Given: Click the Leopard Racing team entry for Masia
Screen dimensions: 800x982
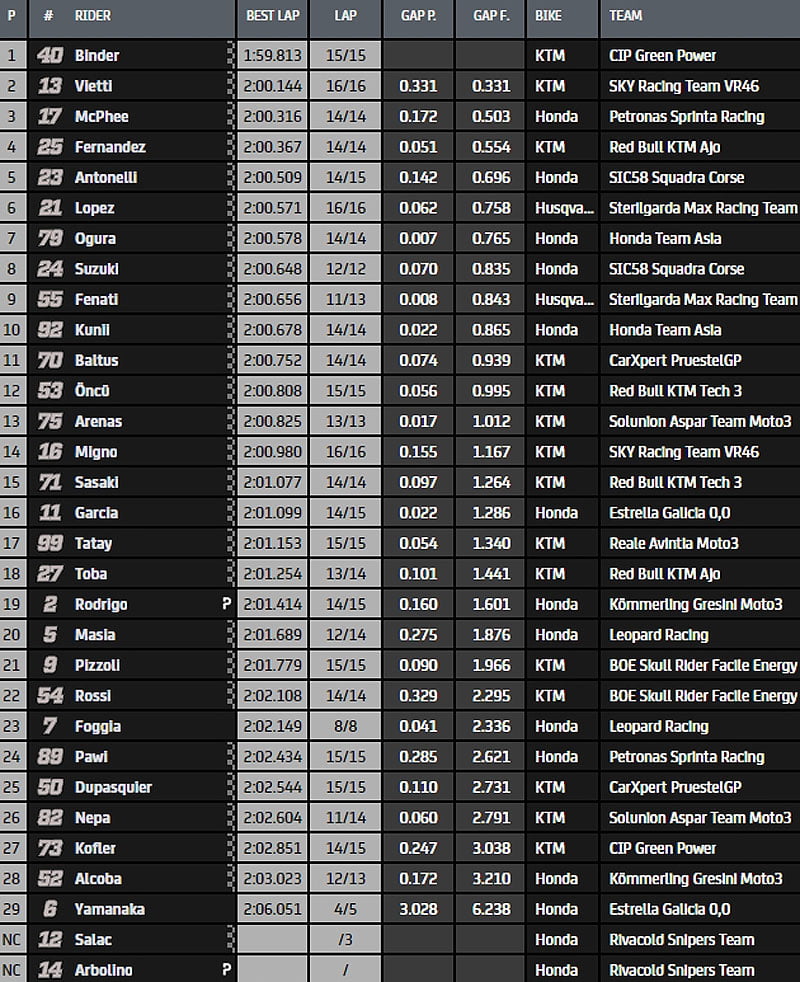Looking at the screenshot, I should pos(658,635).
